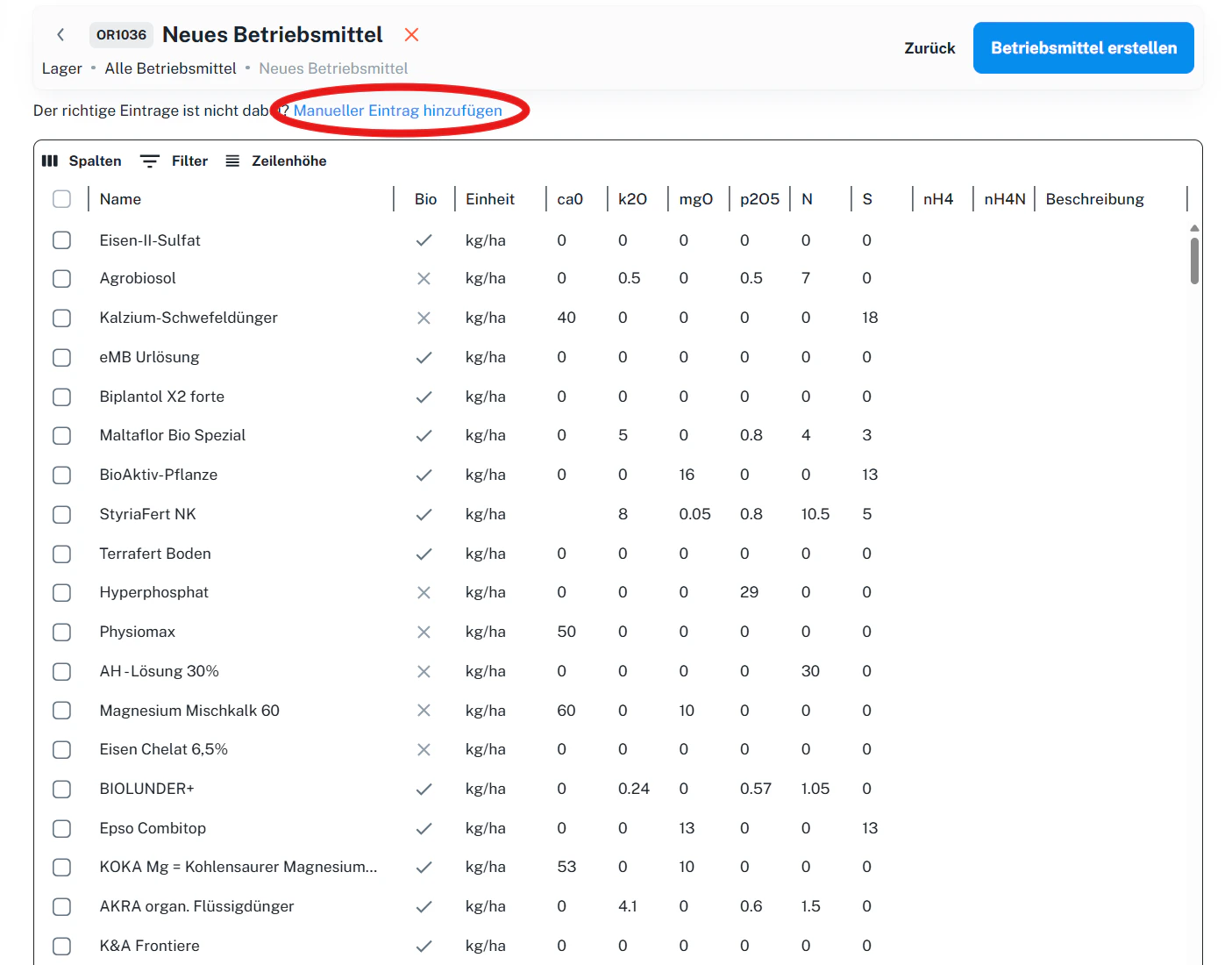Click the Bio checkmark for AKRA organ. Flüssigdünger

click(x=424, y=906)
